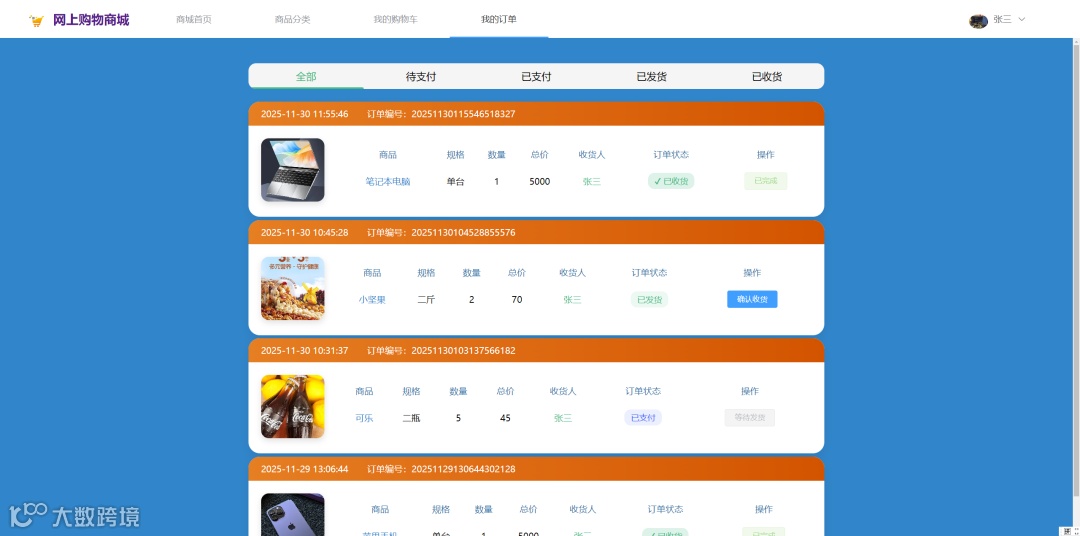Switch to the 全部 orders tab
This screenshot has height=536, width=1080.
click(x=306, y=76)
